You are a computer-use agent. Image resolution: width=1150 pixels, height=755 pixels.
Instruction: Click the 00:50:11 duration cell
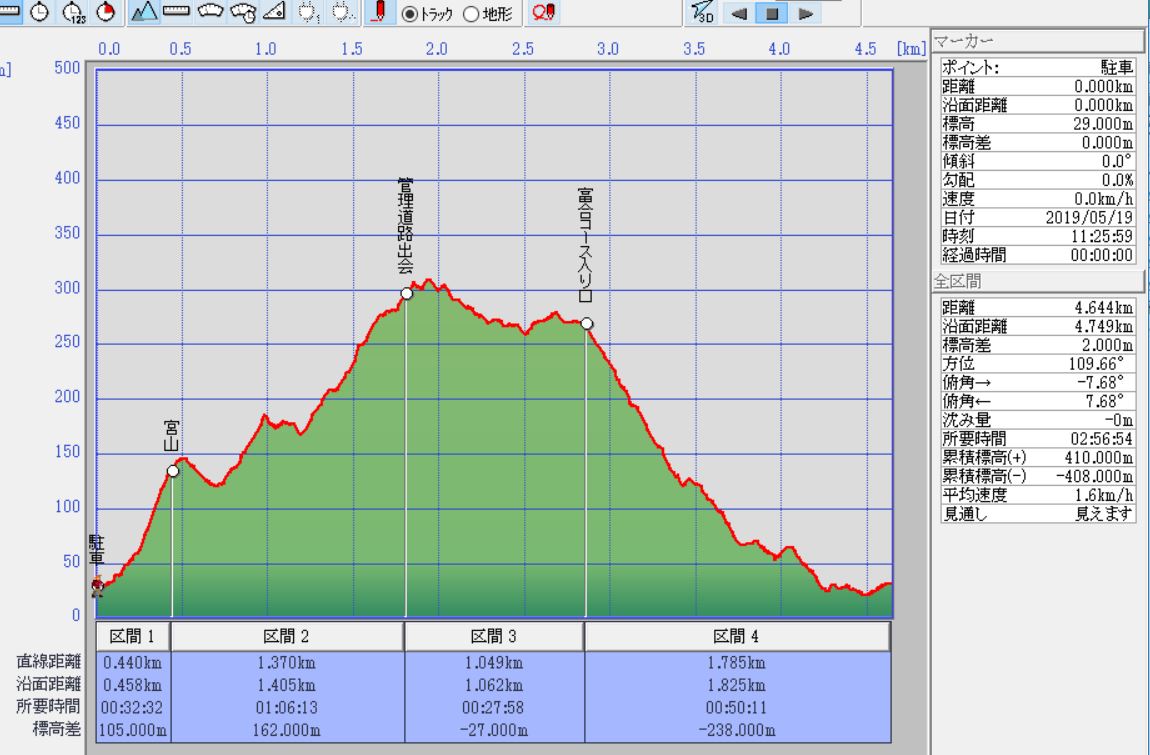click(737, 707)
